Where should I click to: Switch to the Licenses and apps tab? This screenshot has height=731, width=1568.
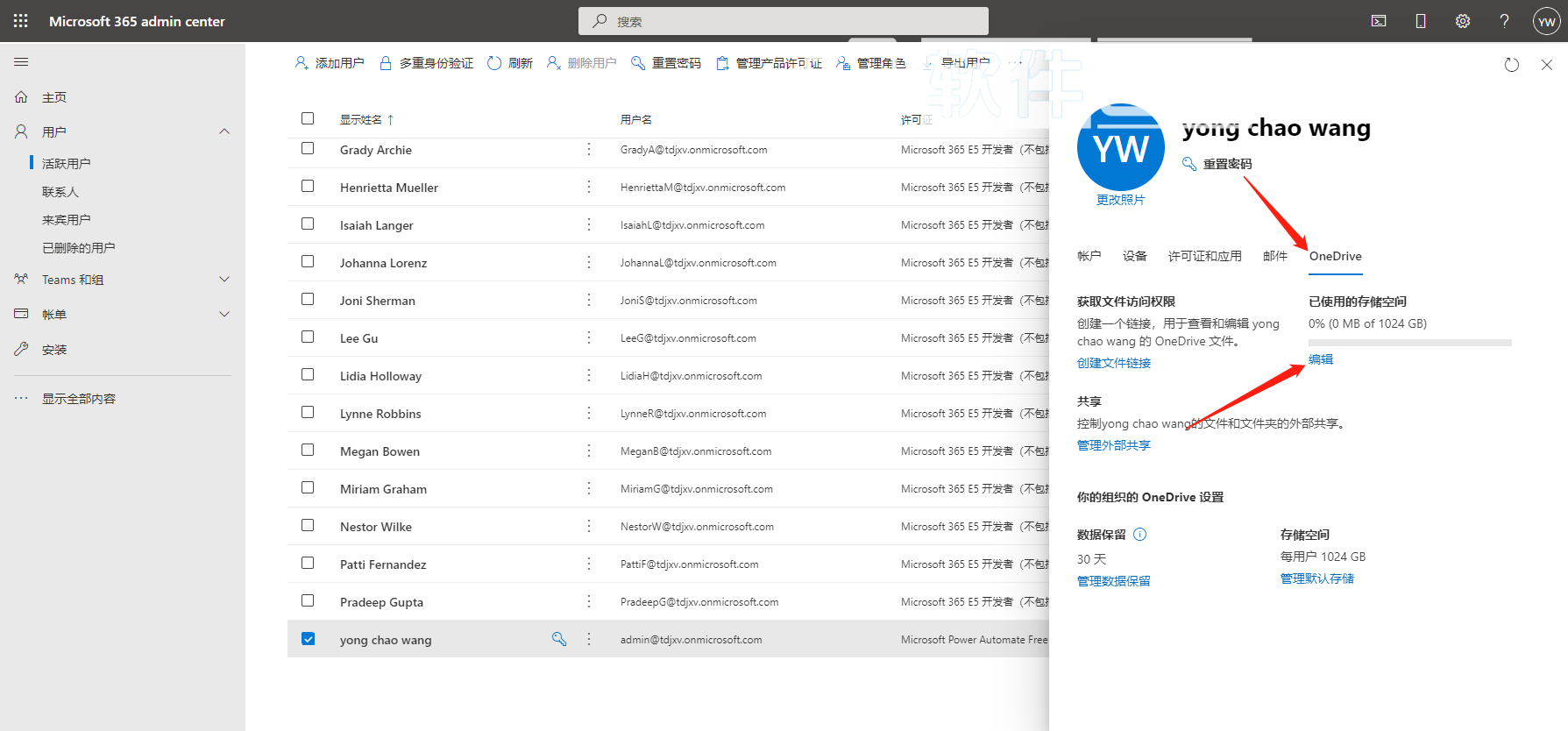[x=1204, y=256]
